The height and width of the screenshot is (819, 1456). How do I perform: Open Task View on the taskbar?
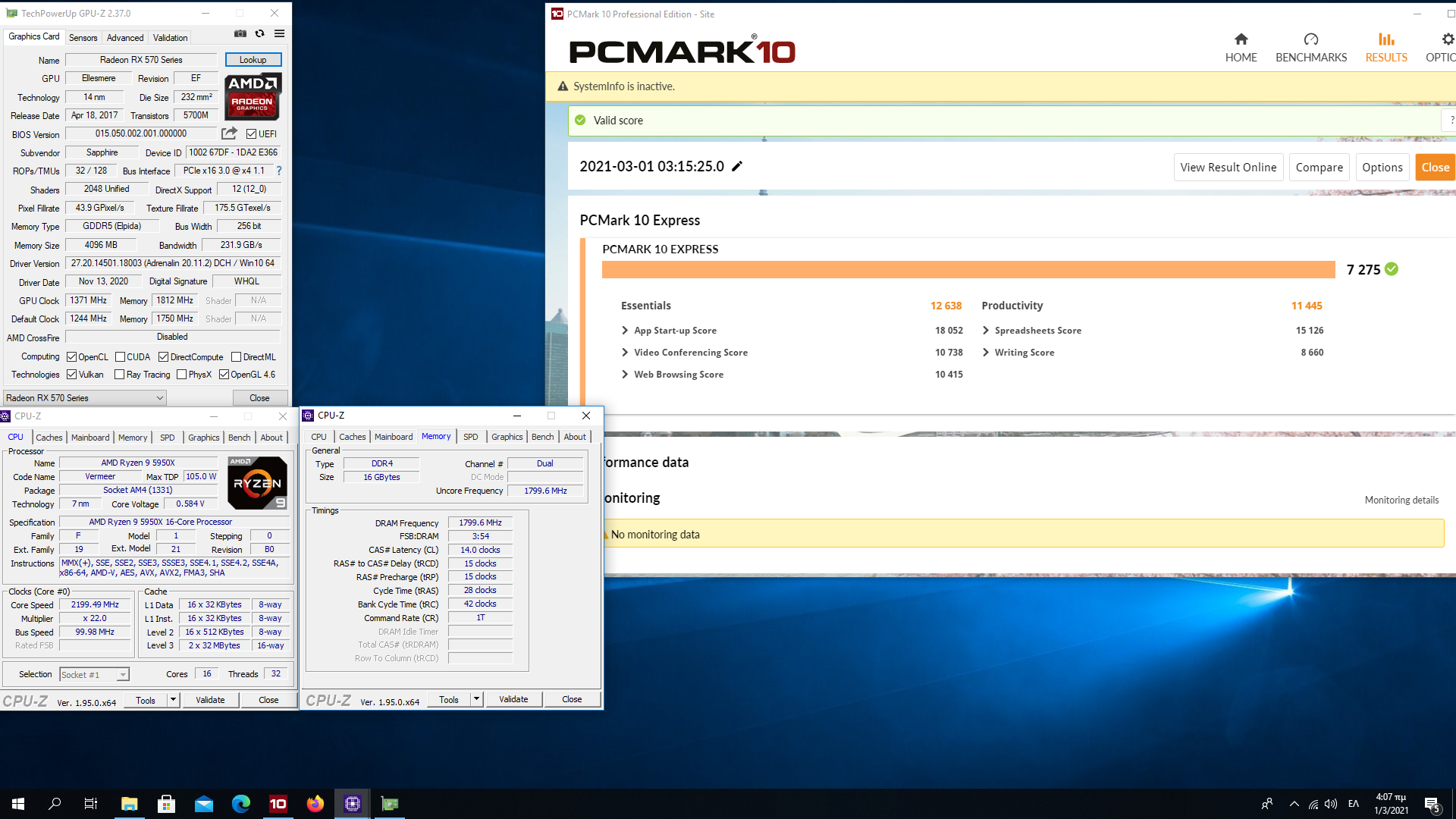[91, 804]
